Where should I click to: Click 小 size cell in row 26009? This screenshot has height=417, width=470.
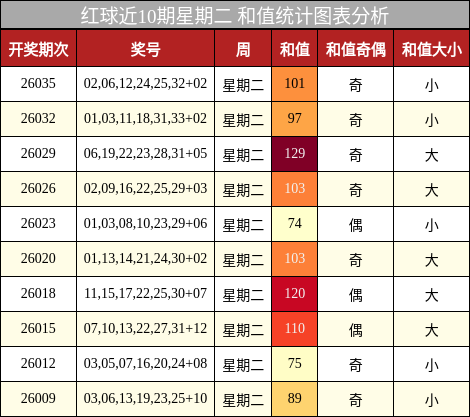432,400
